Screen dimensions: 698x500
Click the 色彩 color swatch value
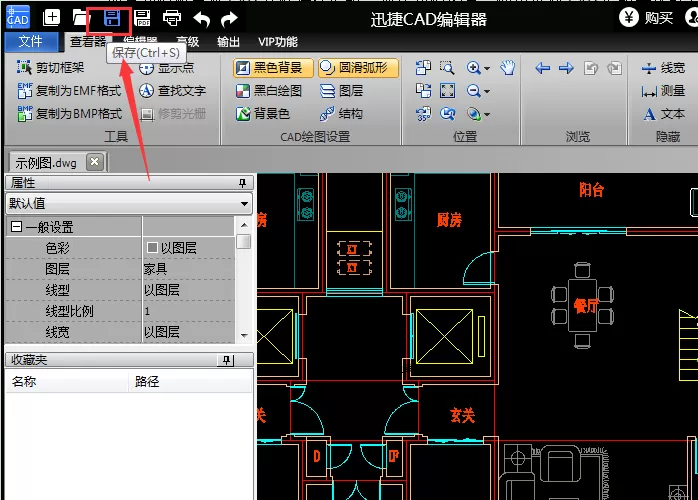click(152, 247)
